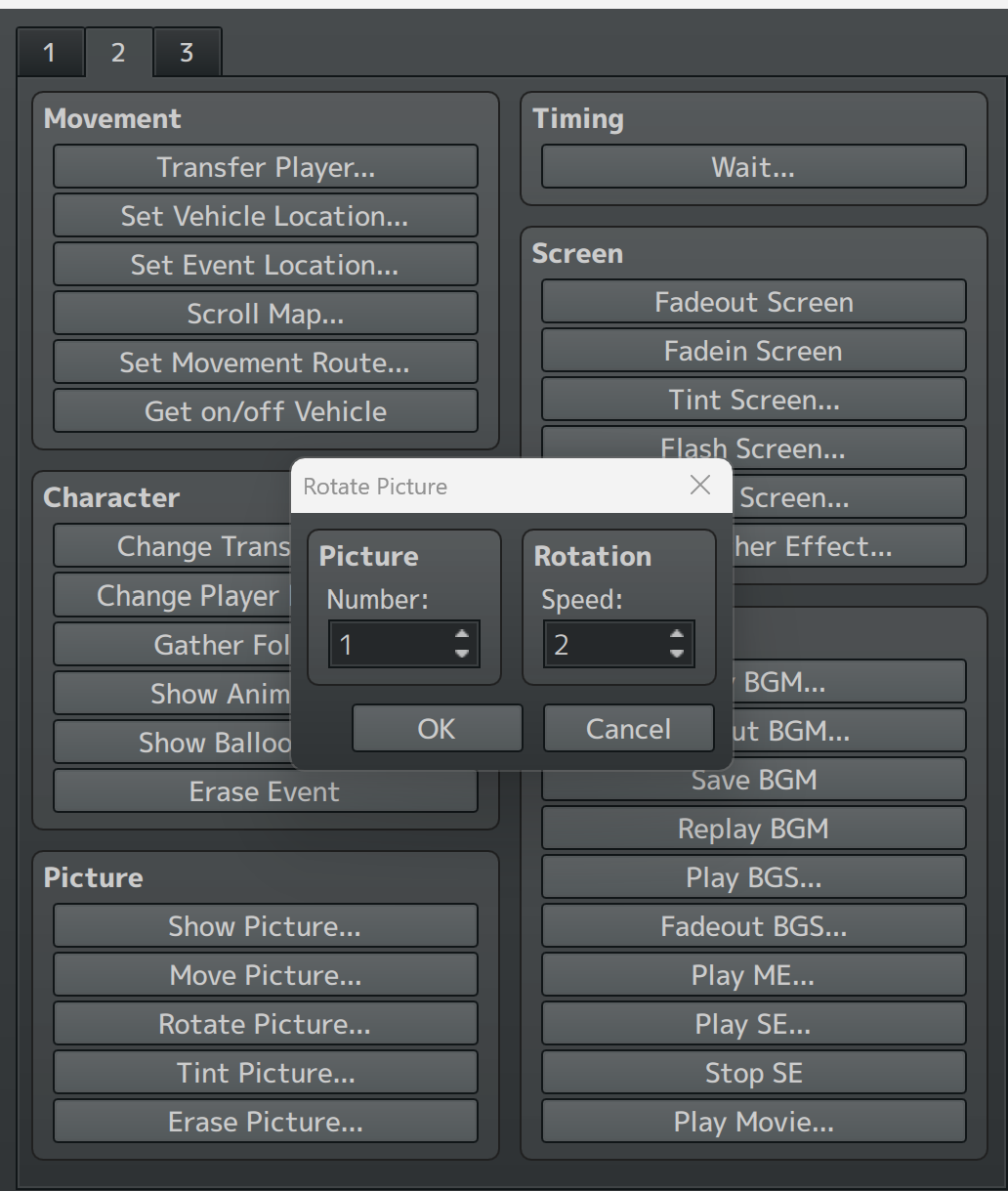This screenshot has height=1192, width=1008.
Task: Switch to command tab 1
Action: click(50, 53)
